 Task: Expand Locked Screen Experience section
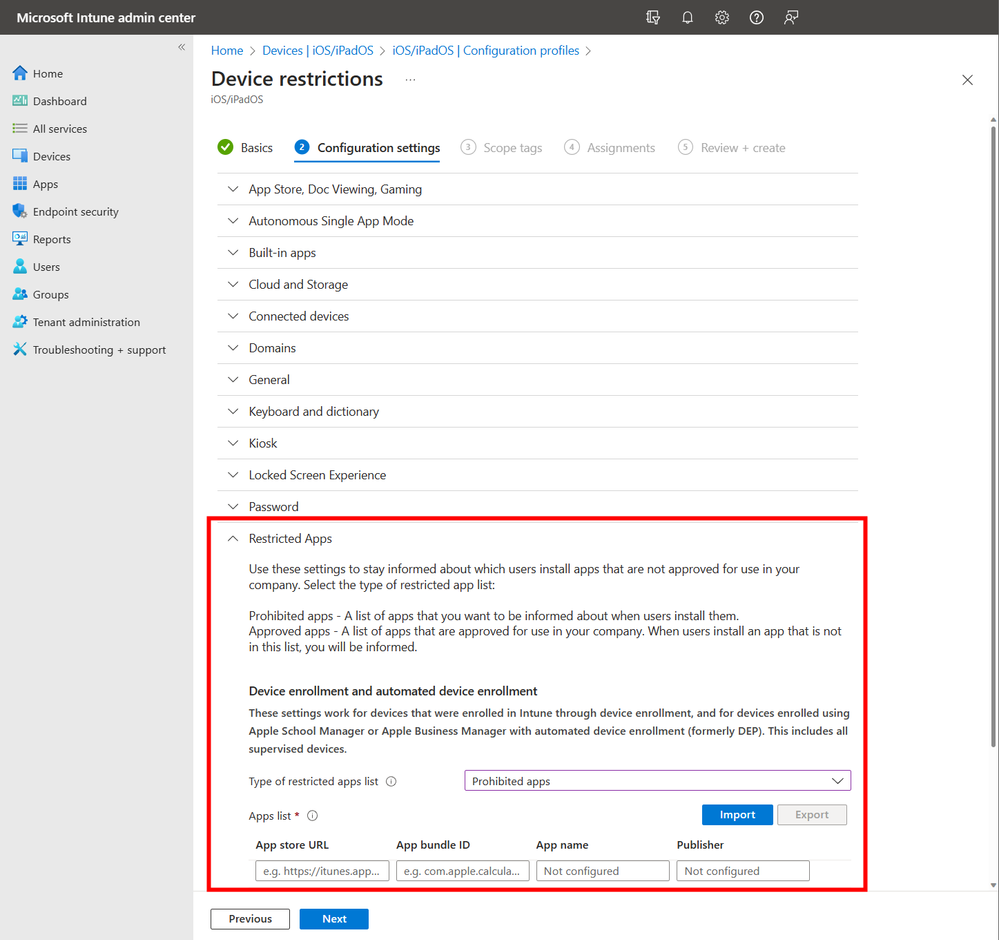coord(538,475)
